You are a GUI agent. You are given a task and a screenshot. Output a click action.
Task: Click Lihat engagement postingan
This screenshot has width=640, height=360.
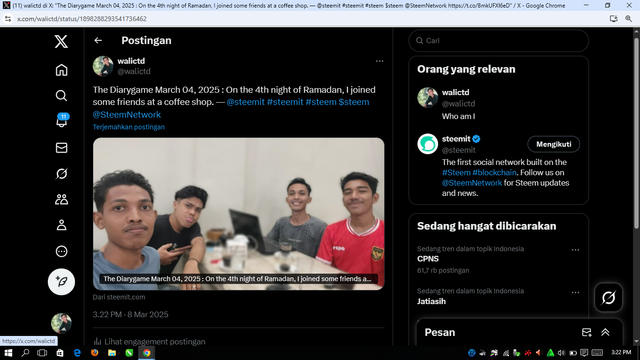pos(149,342)
